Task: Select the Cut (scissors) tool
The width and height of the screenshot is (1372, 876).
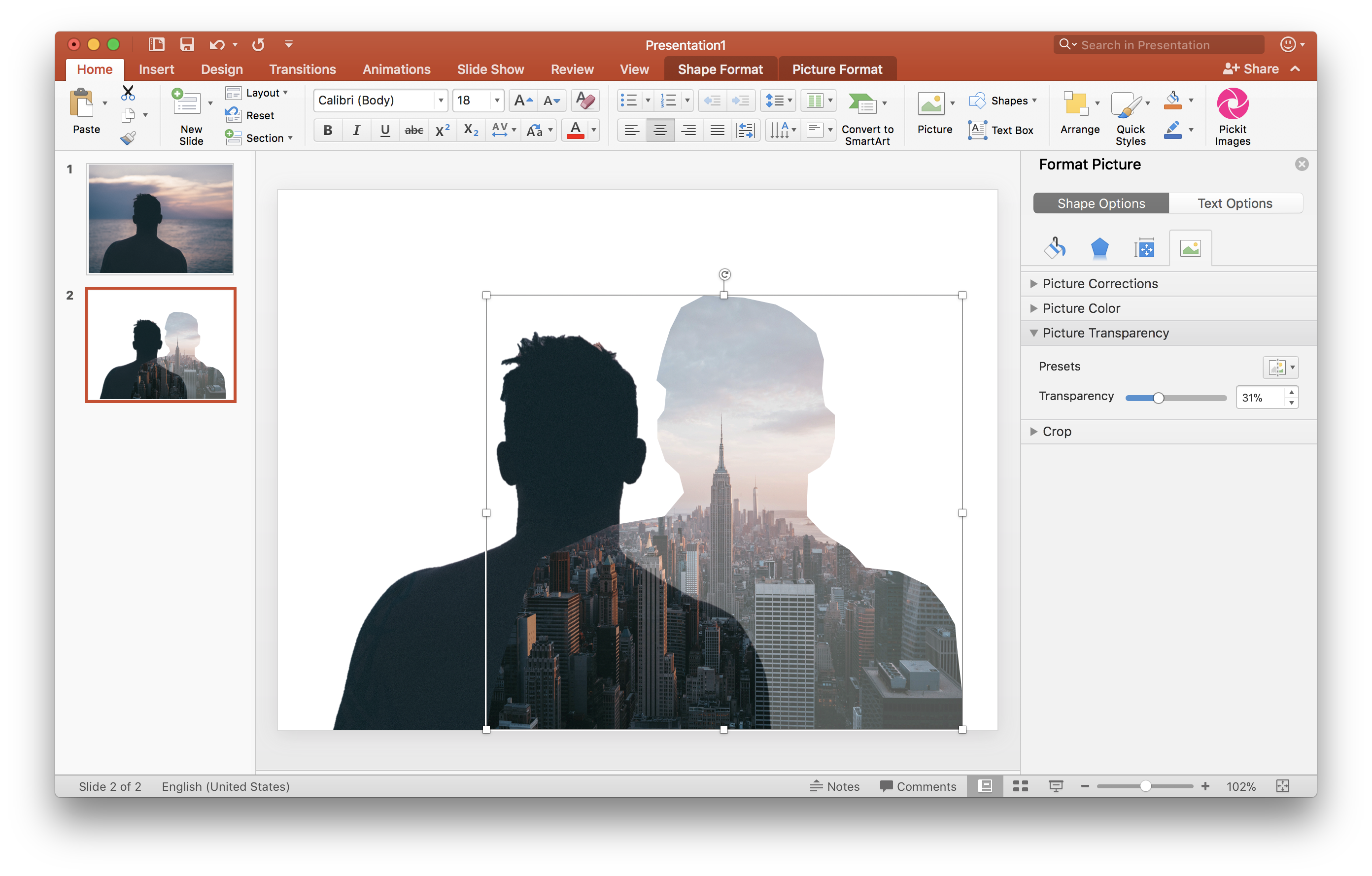Action: pyautogui.click(x=128, y=92)
